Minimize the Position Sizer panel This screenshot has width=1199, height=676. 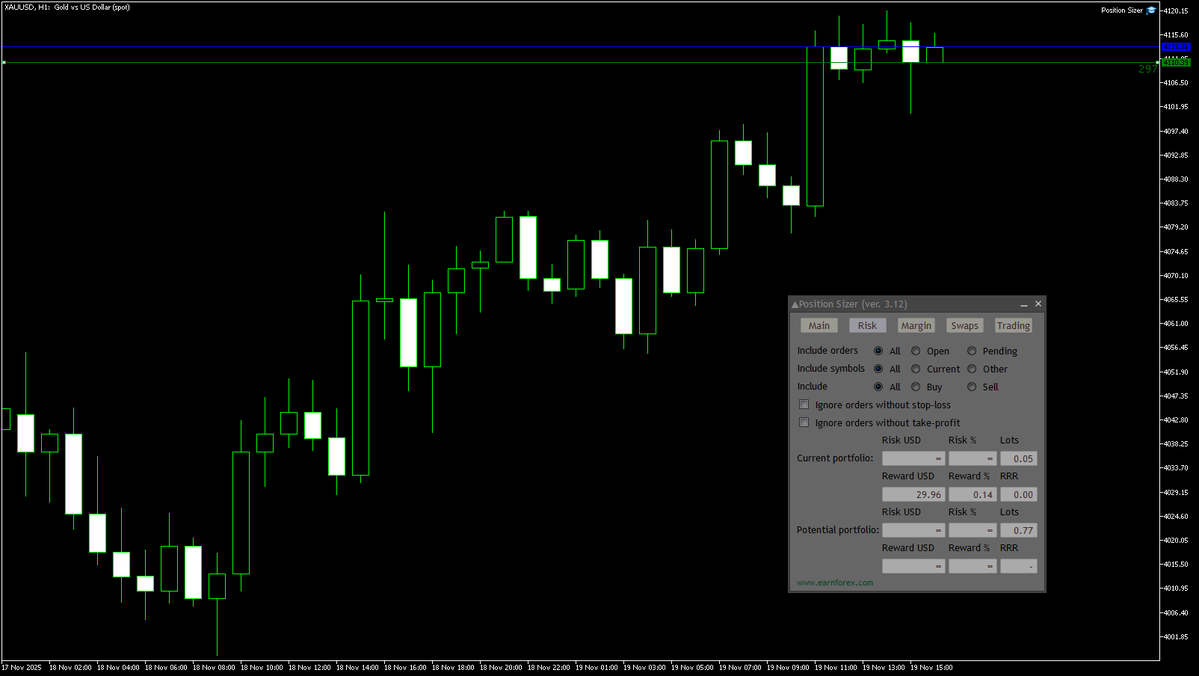pos(1023,304)
